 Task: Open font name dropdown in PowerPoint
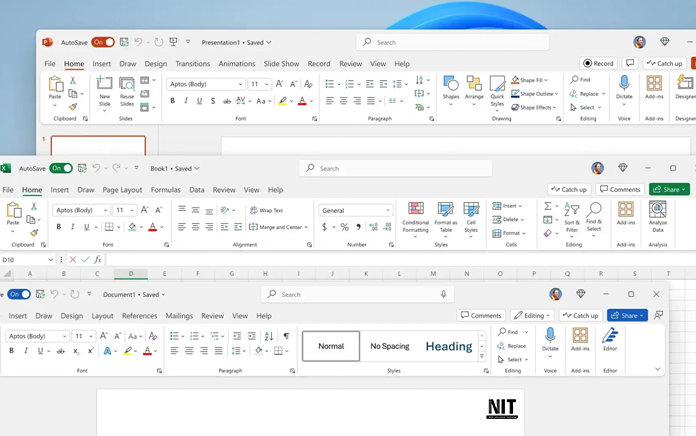coord(240,84)
